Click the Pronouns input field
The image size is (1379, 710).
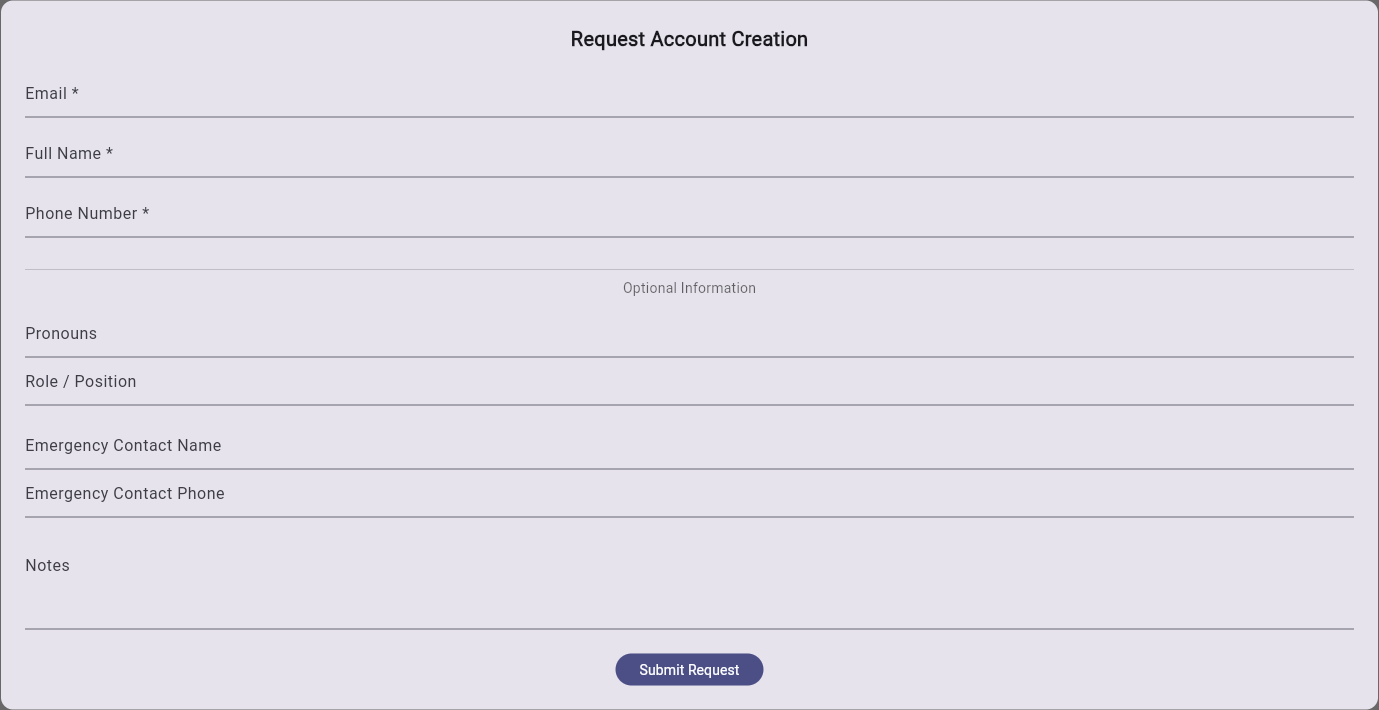(x=690, y=348)
